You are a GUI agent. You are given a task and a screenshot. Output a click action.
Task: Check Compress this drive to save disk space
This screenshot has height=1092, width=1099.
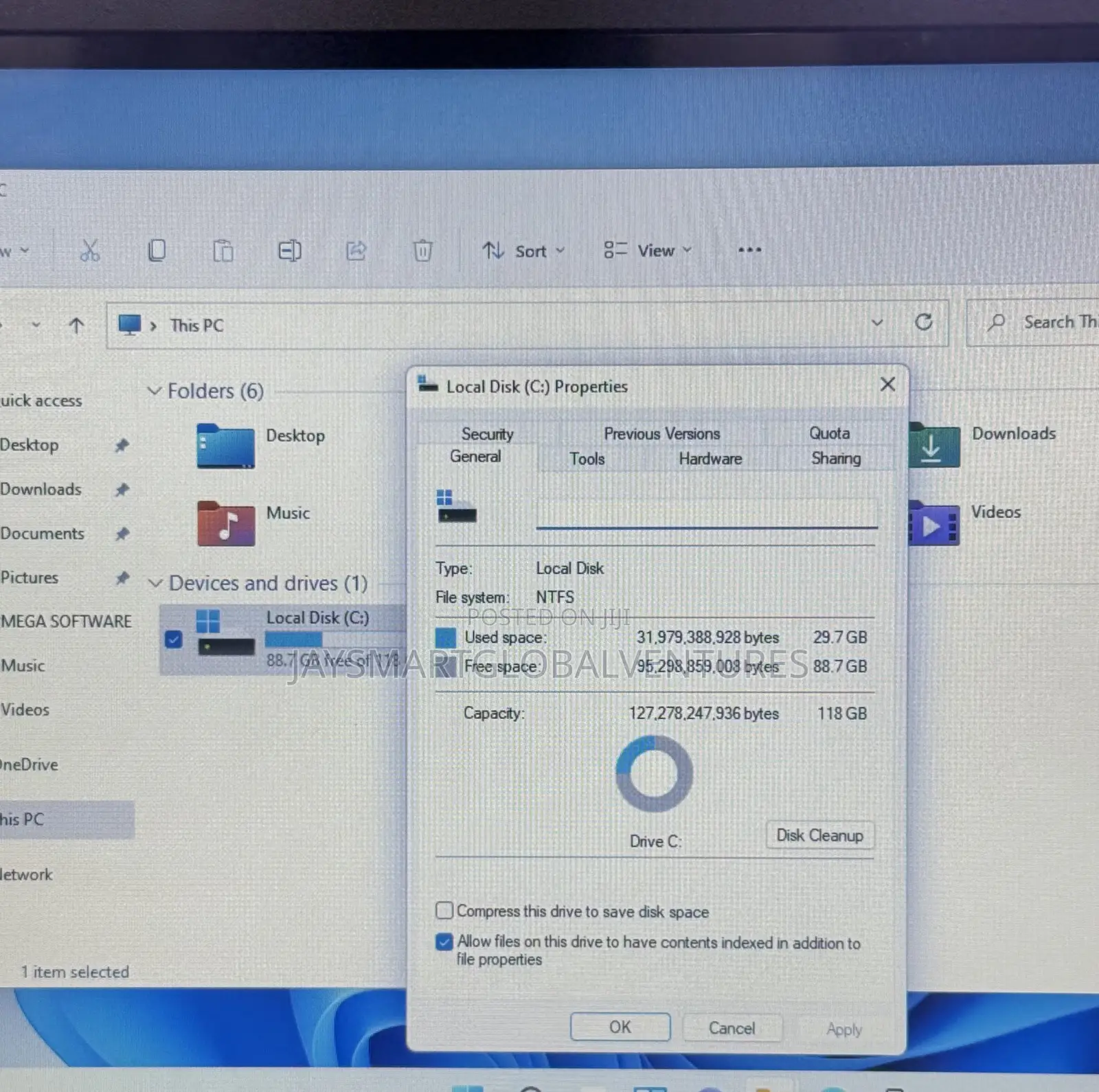tap(444, 911)
